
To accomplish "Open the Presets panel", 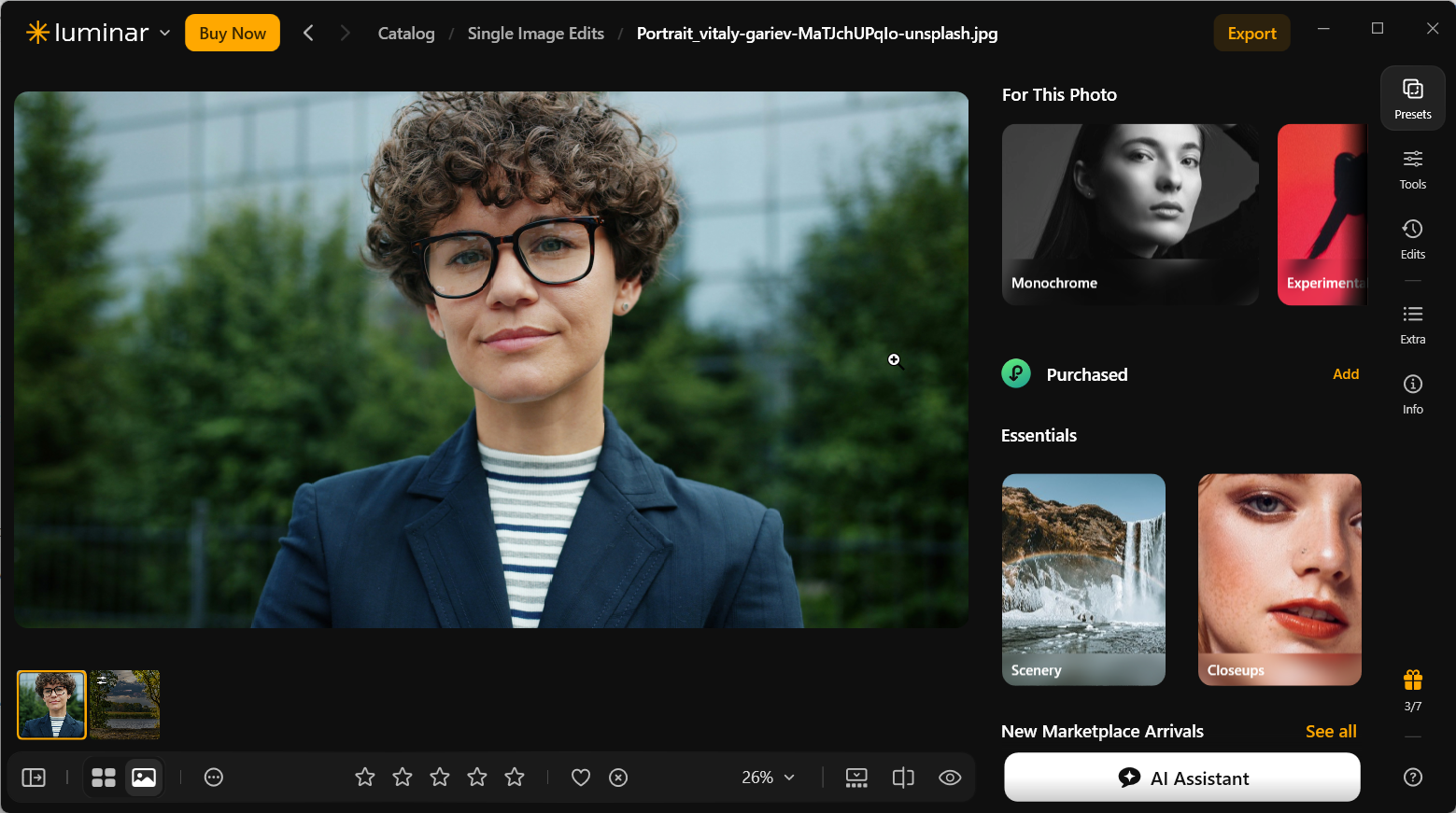I will 1412,98.
